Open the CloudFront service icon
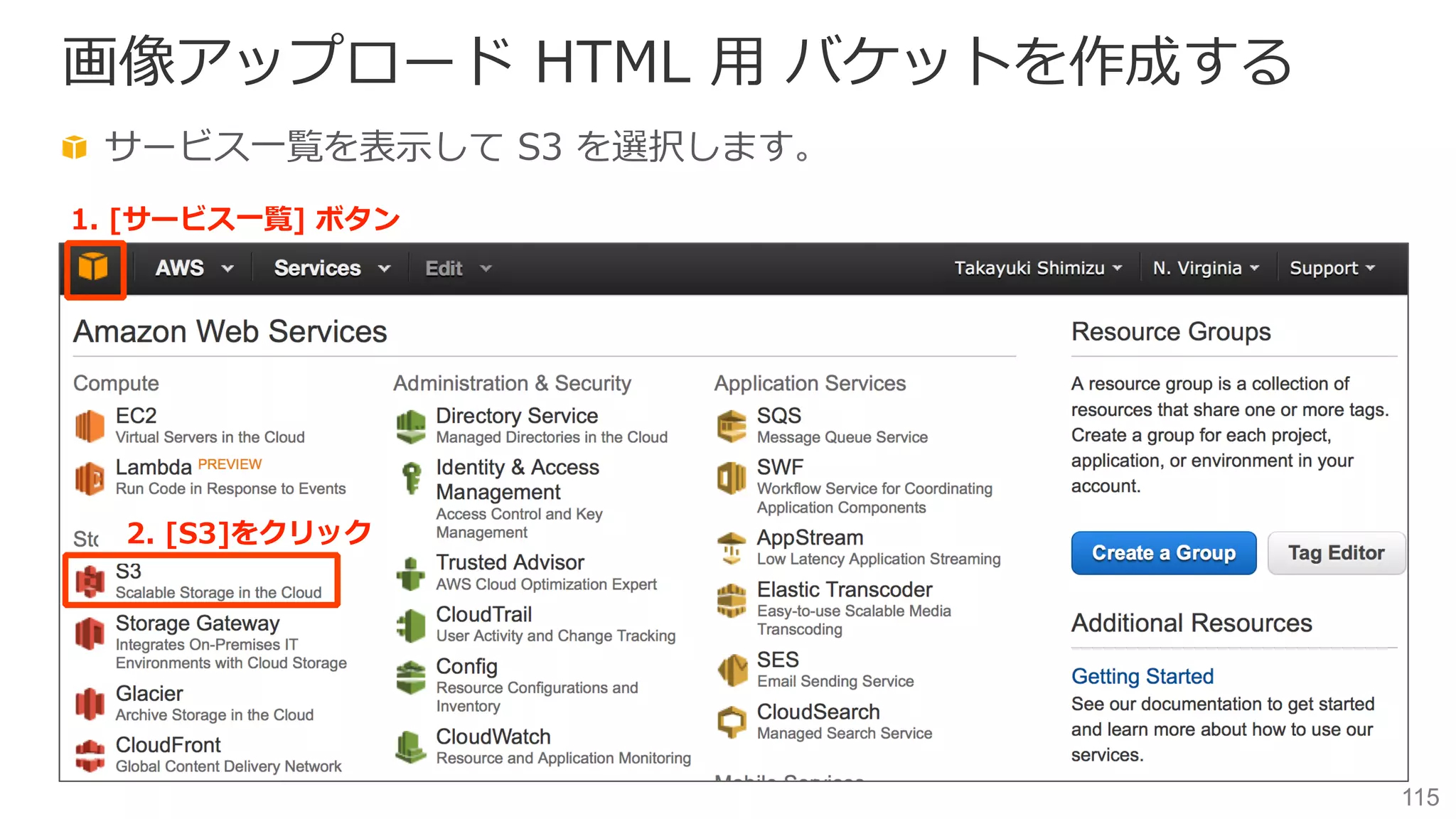1456x819 pixels. point(90,755)
